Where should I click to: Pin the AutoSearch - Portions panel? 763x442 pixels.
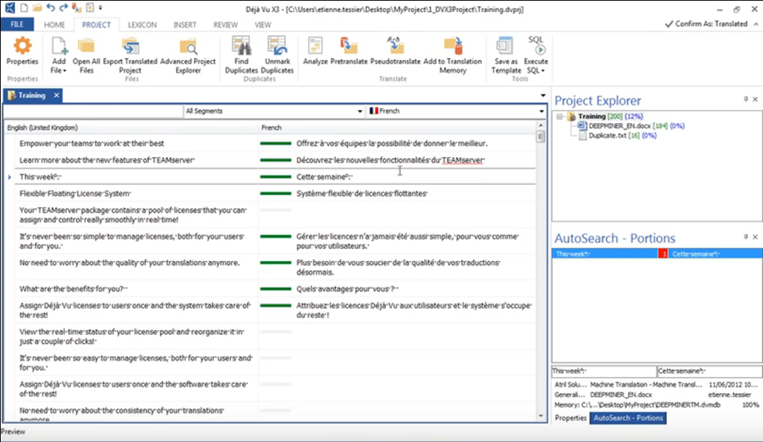tap(745, 237)
